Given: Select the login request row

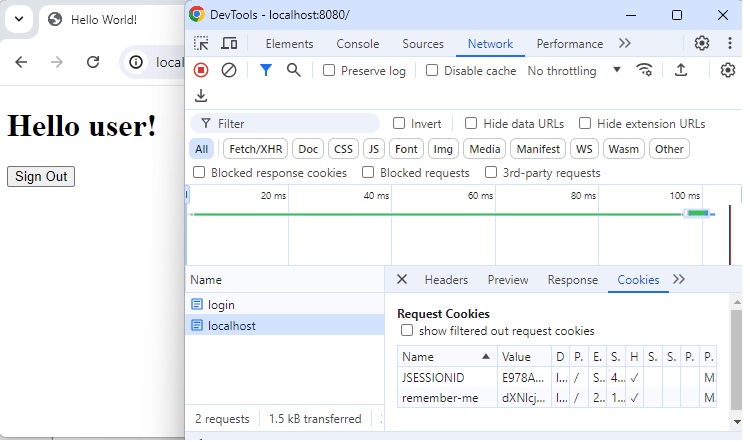Looking at the screenshot, I should [221, 304].
